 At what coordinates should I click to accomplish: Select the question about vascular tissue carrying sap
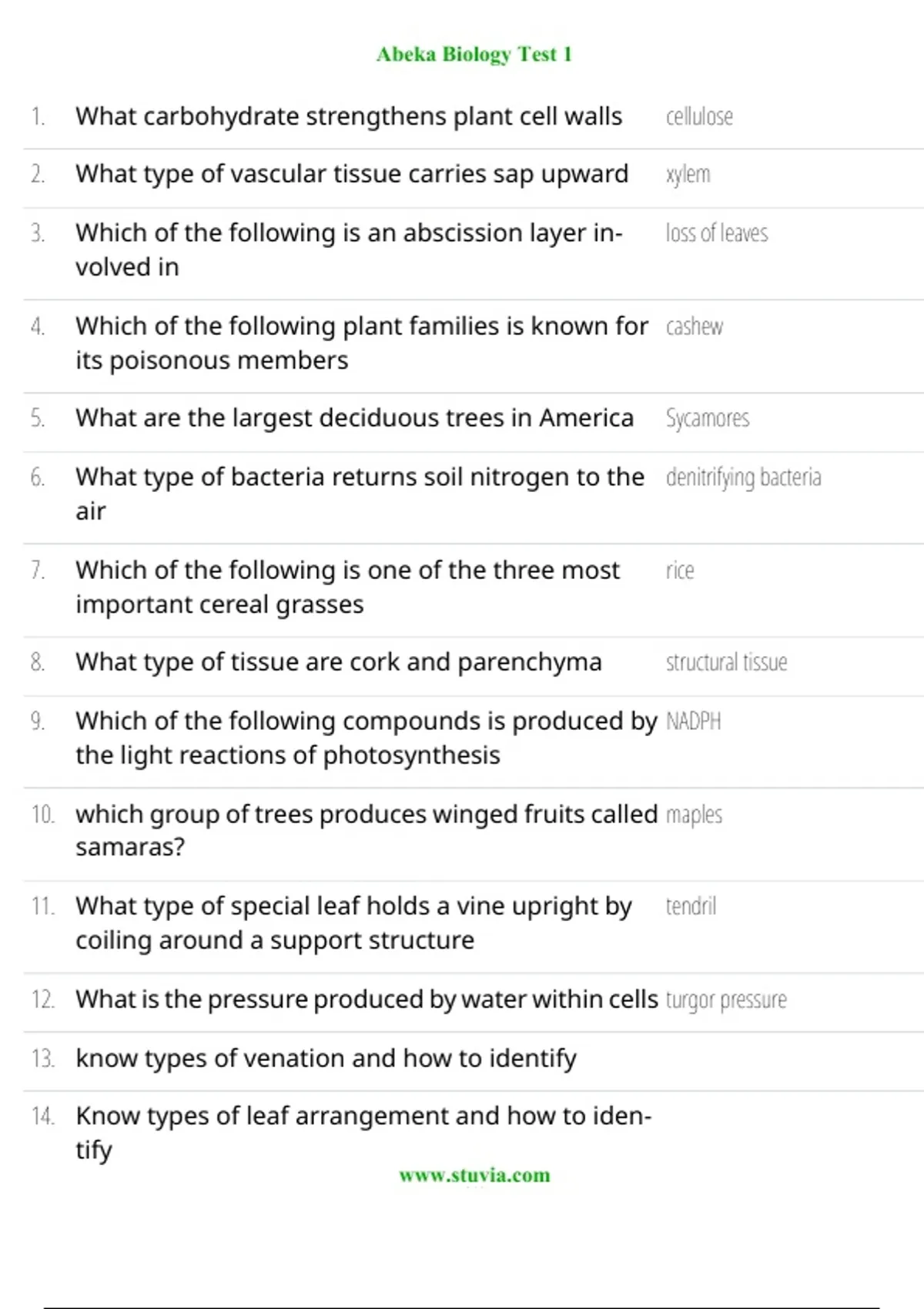pos(351,175)
